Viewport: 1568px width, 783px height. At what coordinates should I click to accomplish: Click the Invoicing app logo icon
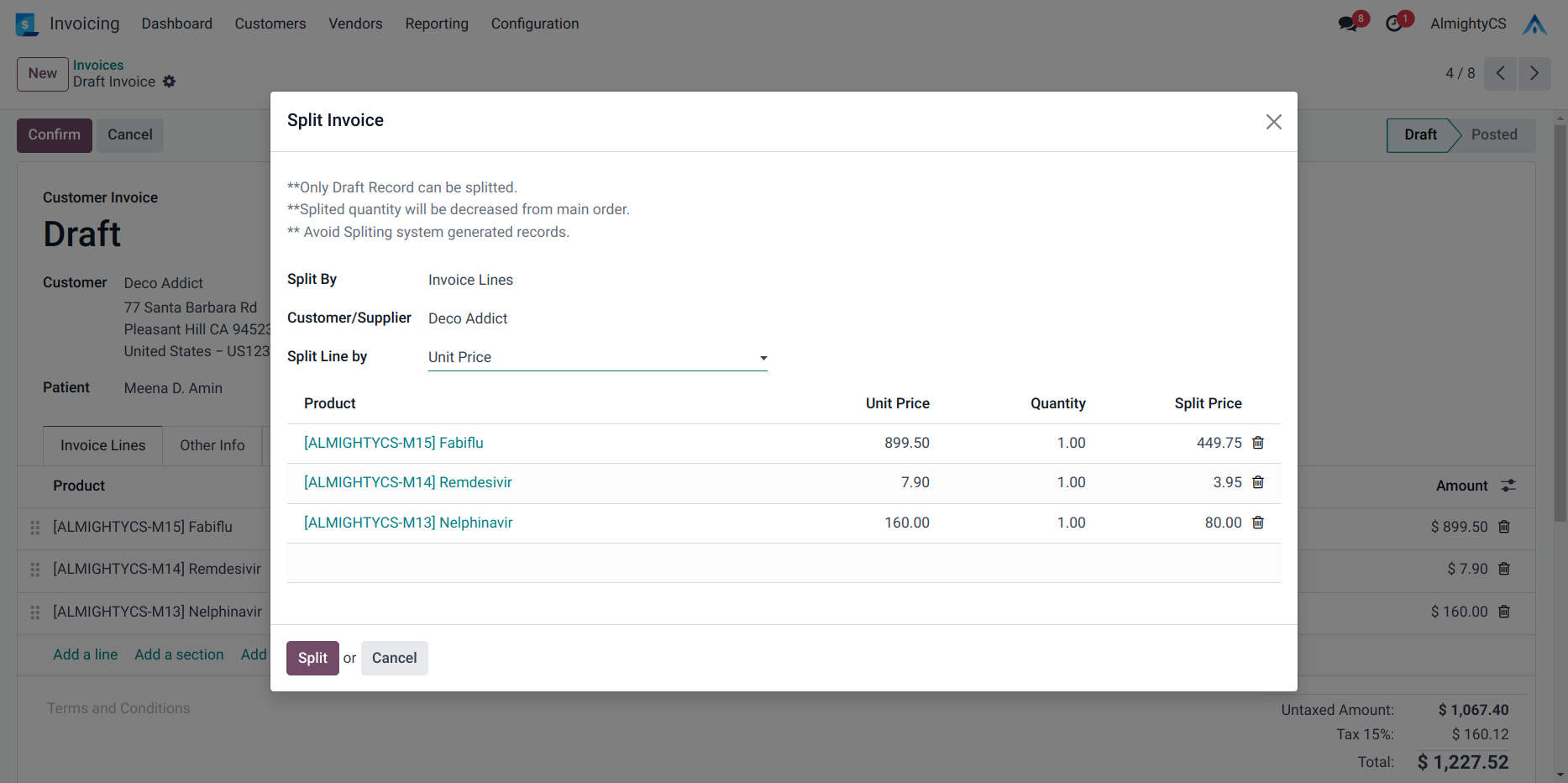pos(27,24)
